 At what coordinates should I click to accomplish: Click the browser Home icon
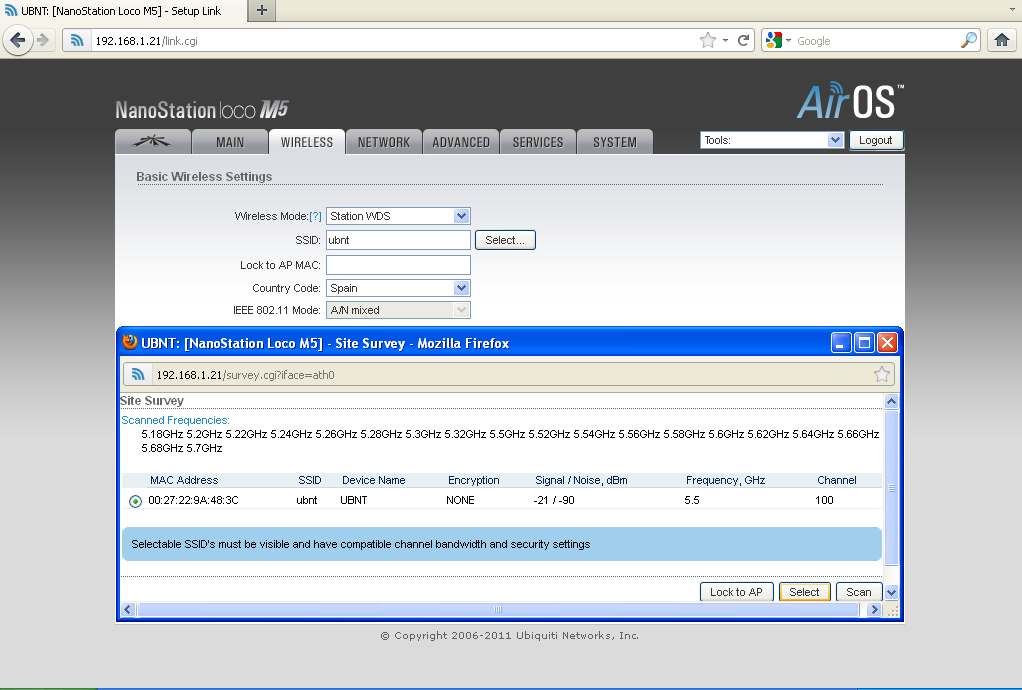coord(1002,40)
